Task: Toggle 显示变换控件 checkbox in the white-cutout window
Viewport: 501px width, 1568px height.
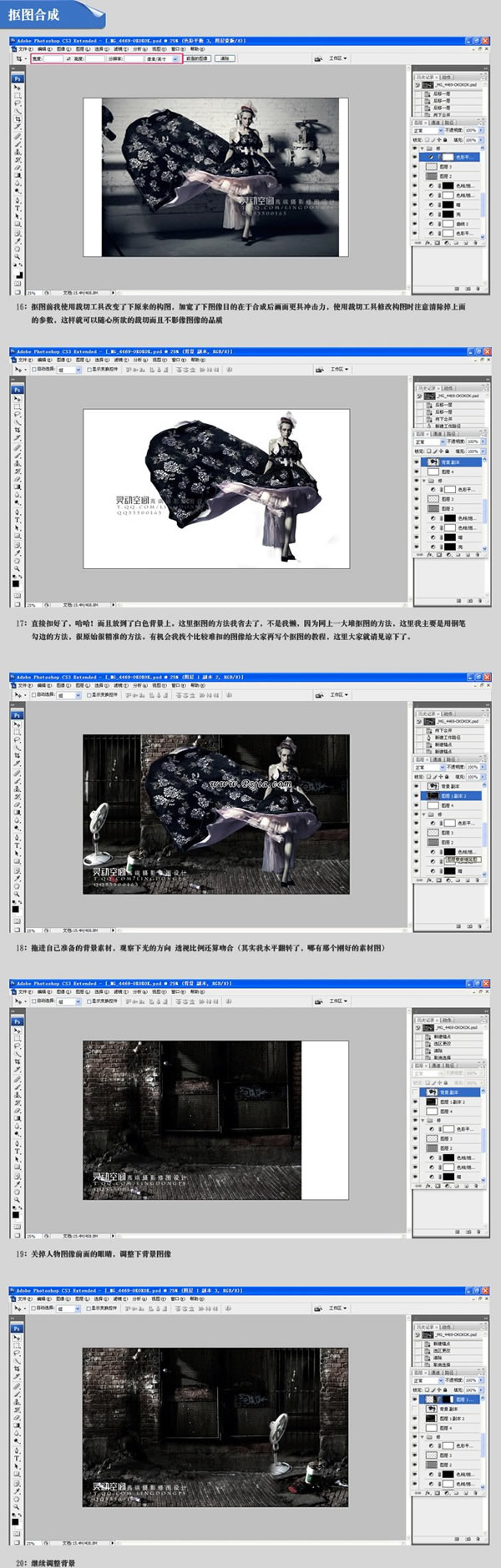Action: [89, 369]
